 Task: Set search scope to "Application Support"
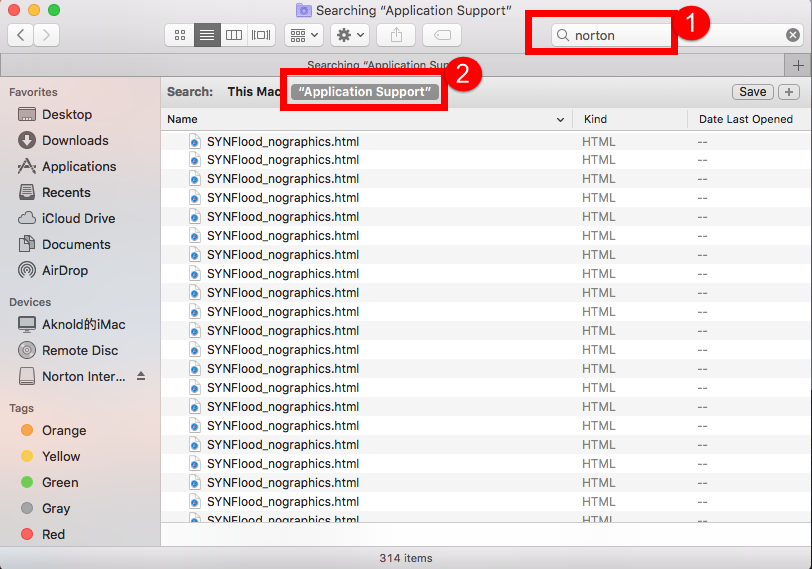click(x=364, y=92)
